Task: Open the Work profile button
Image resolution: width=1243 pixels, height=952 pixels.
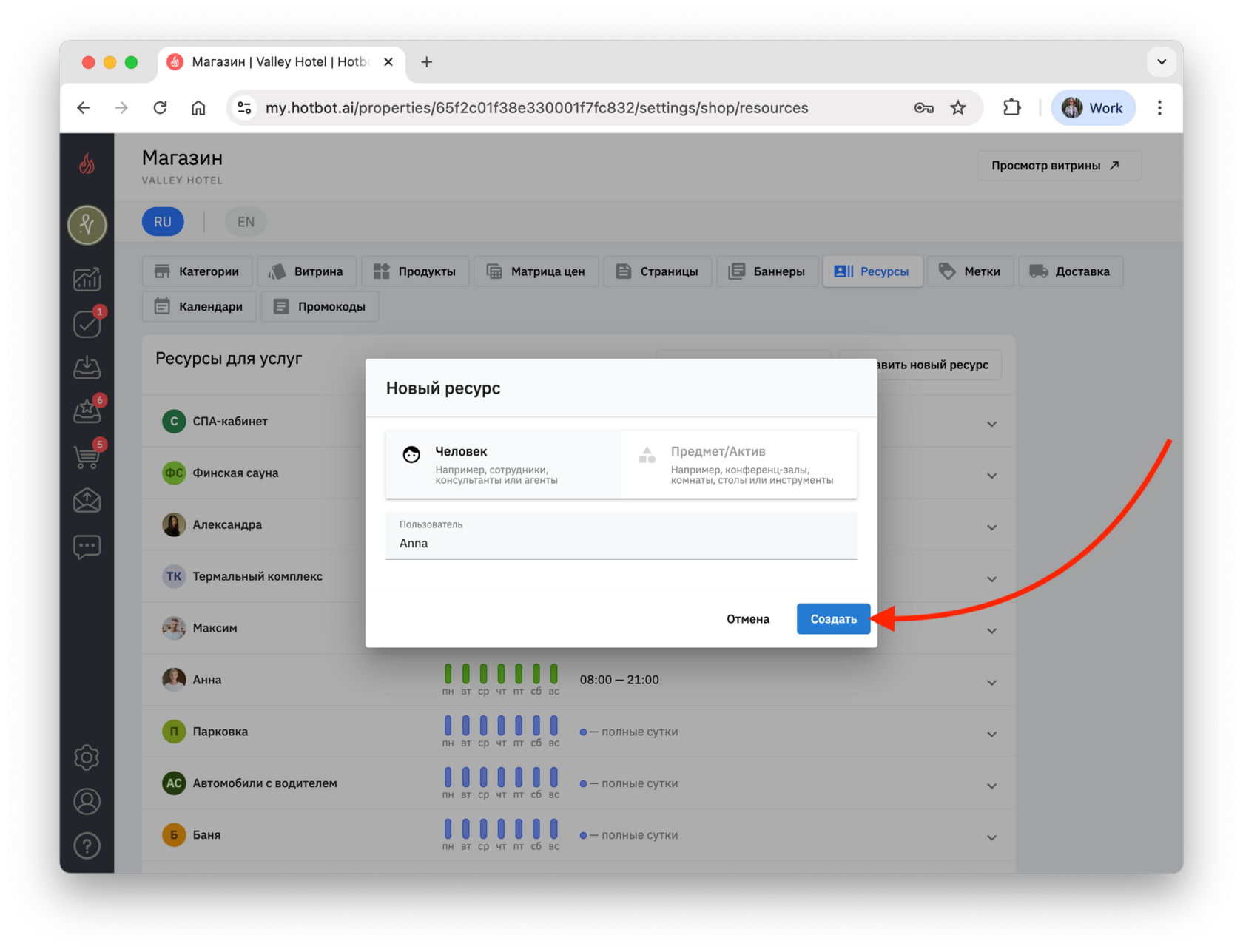Action: pos(1093,108)
